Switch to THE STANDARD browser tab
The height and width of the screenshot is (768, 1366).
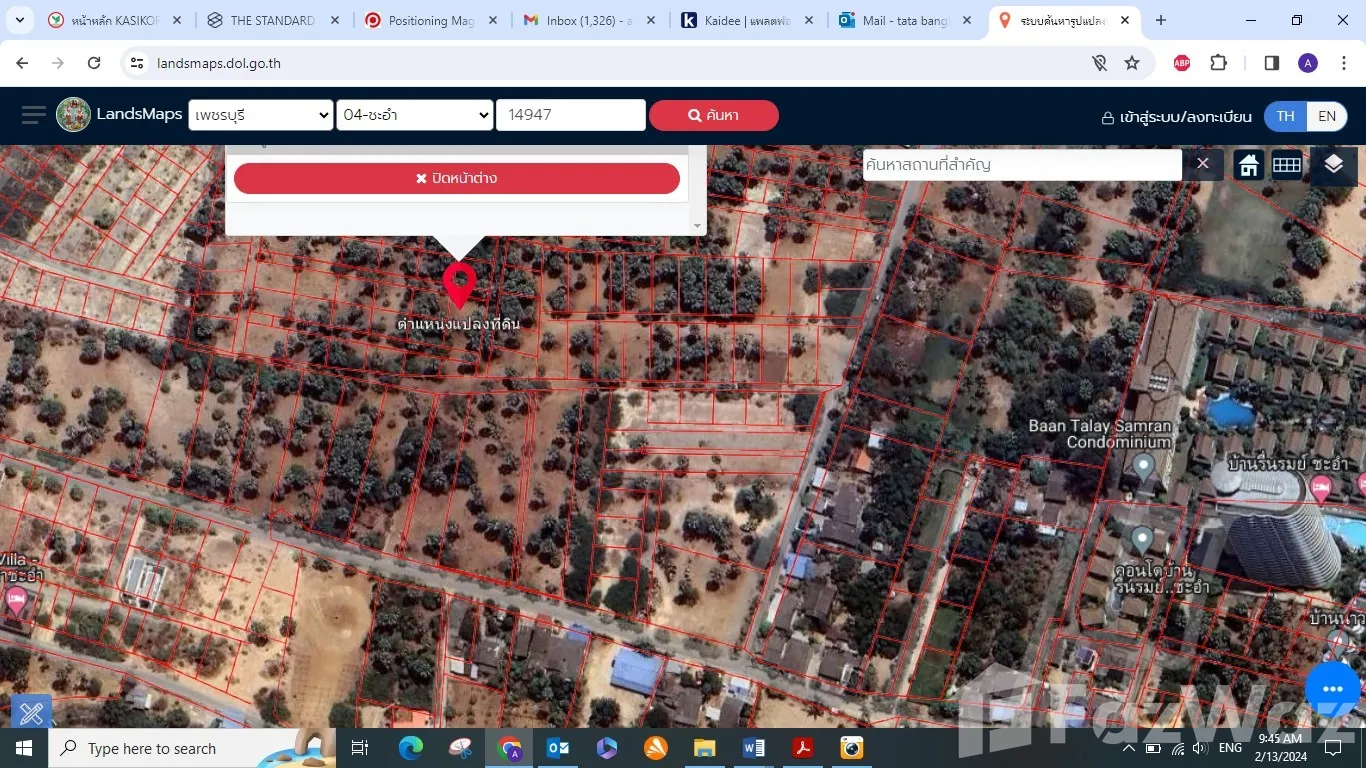click(273, 20)
